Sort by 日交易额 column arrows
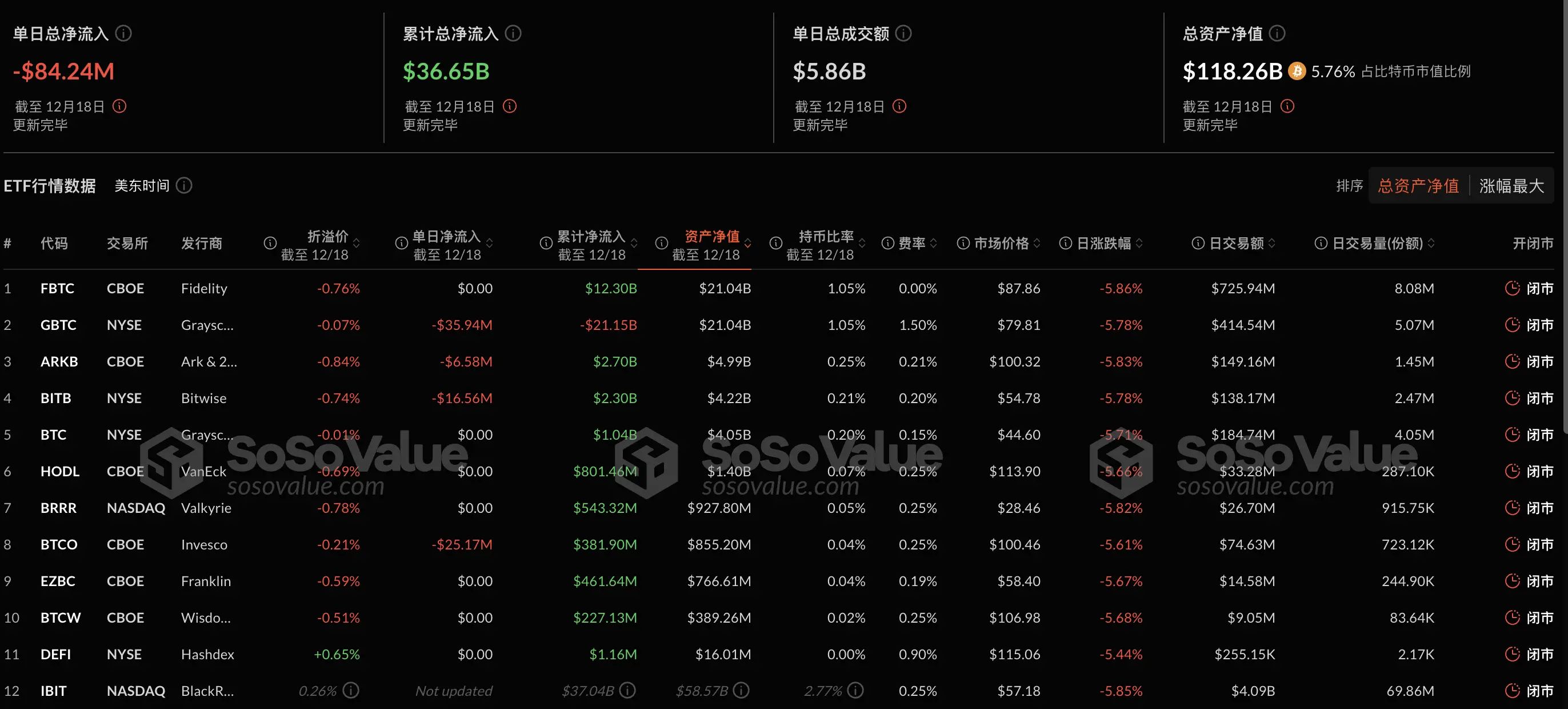Screen dimensions: 1568x709 [x=1271, y=243]
